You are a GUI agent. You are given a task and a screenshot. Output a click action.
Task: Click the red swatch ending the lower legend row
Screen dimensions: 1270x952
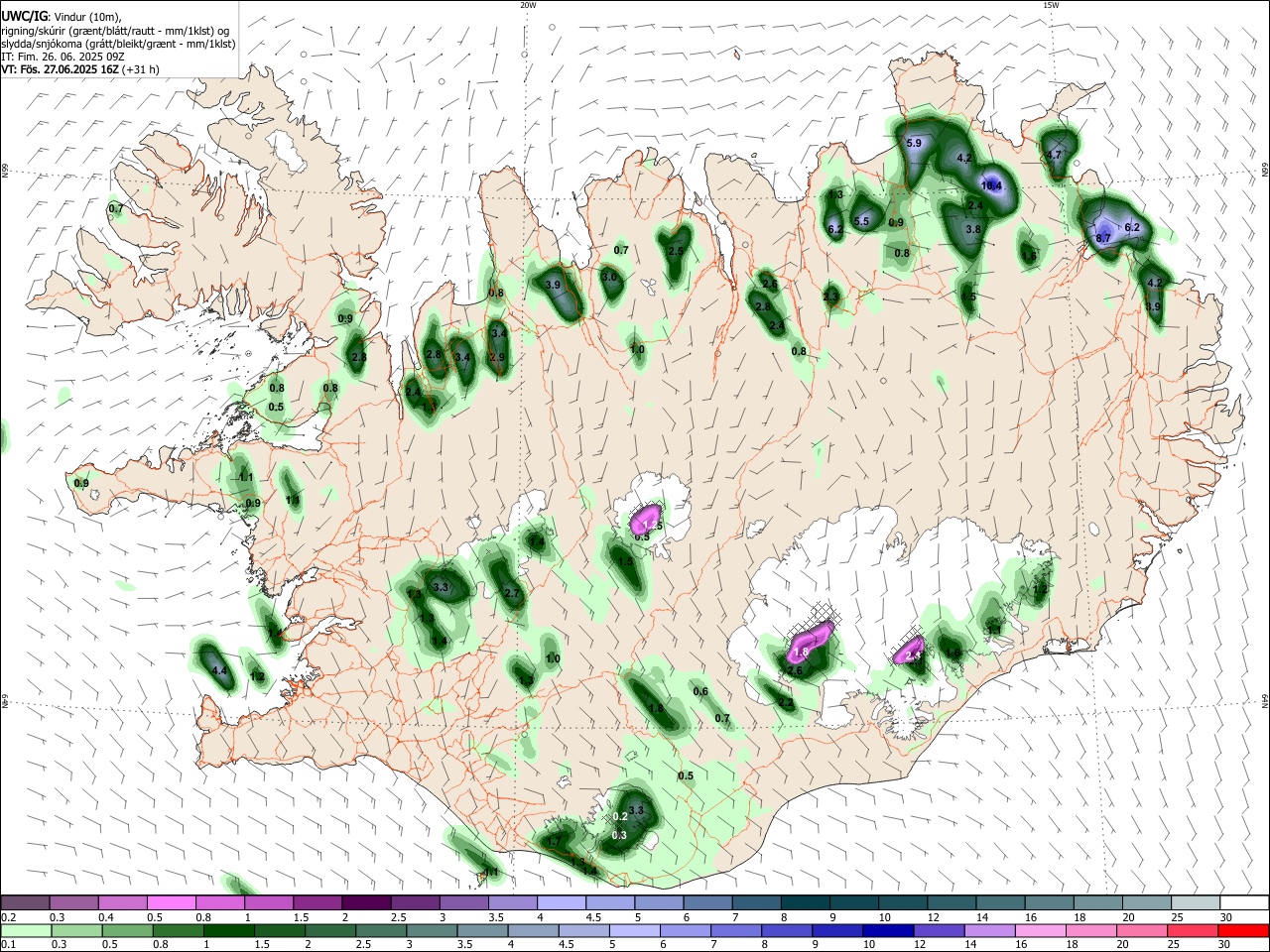[1244, 930]
